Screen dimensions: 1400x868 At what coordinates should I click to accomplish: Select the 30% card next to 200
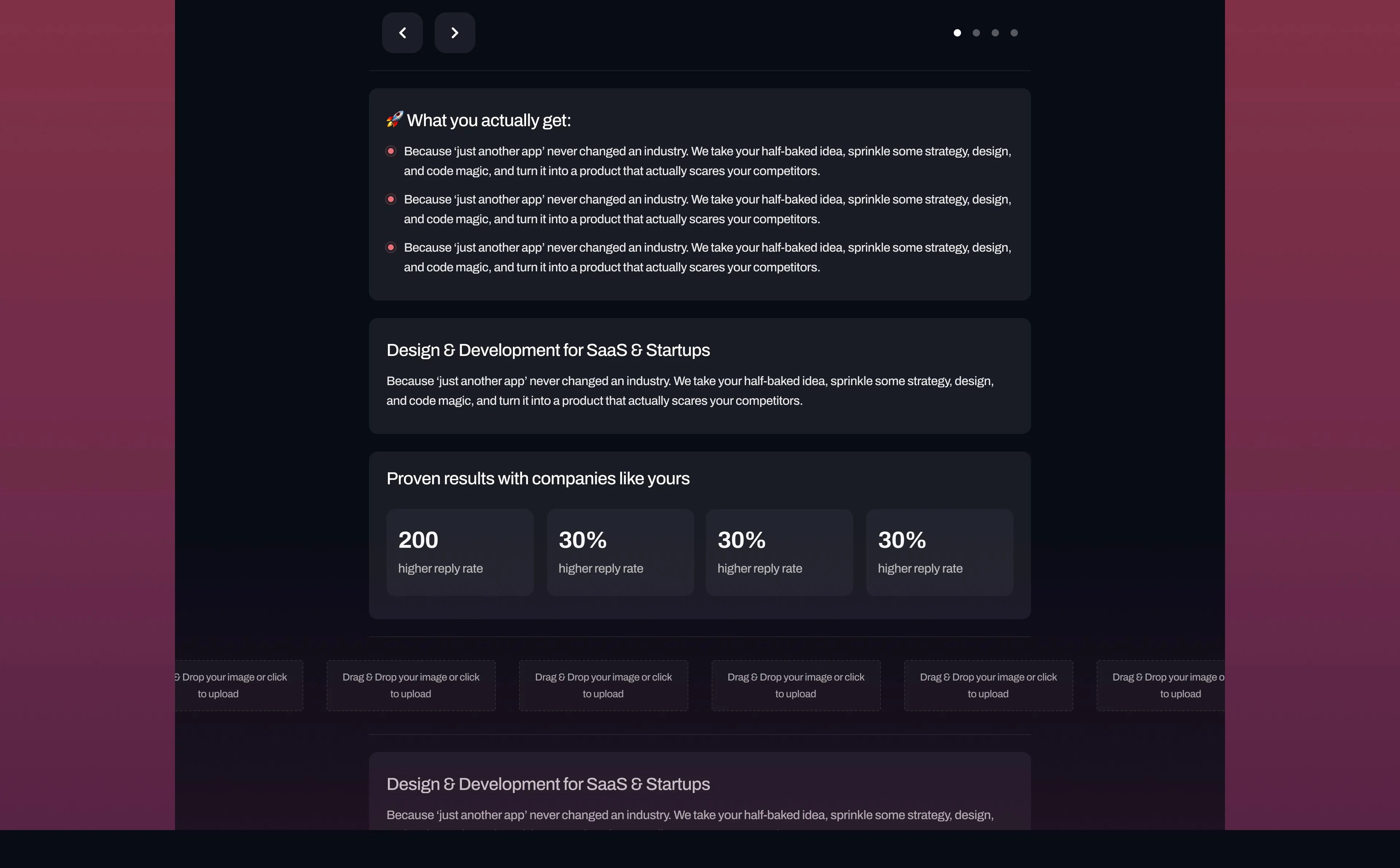[620, 552]
